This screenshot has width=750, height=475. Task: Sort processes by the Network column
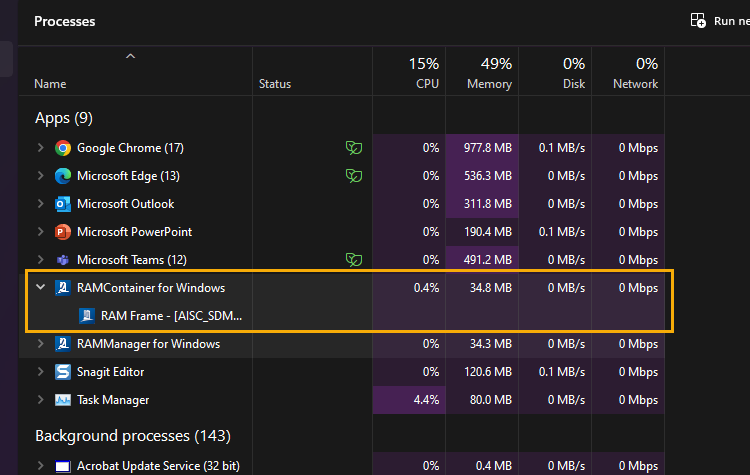click(635, 84)
